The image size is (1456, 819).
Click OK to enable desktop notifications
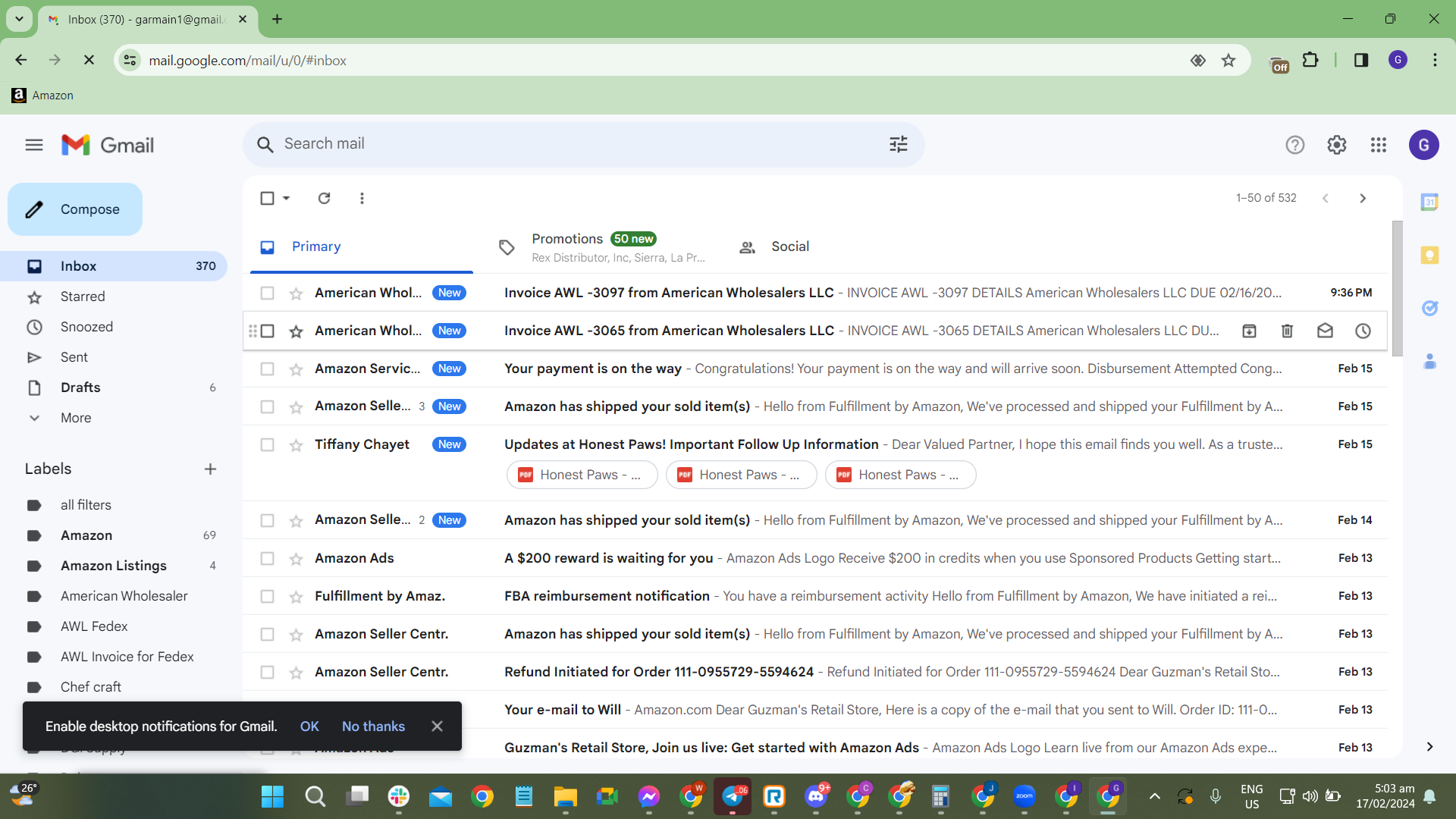(x=309, y=726)
